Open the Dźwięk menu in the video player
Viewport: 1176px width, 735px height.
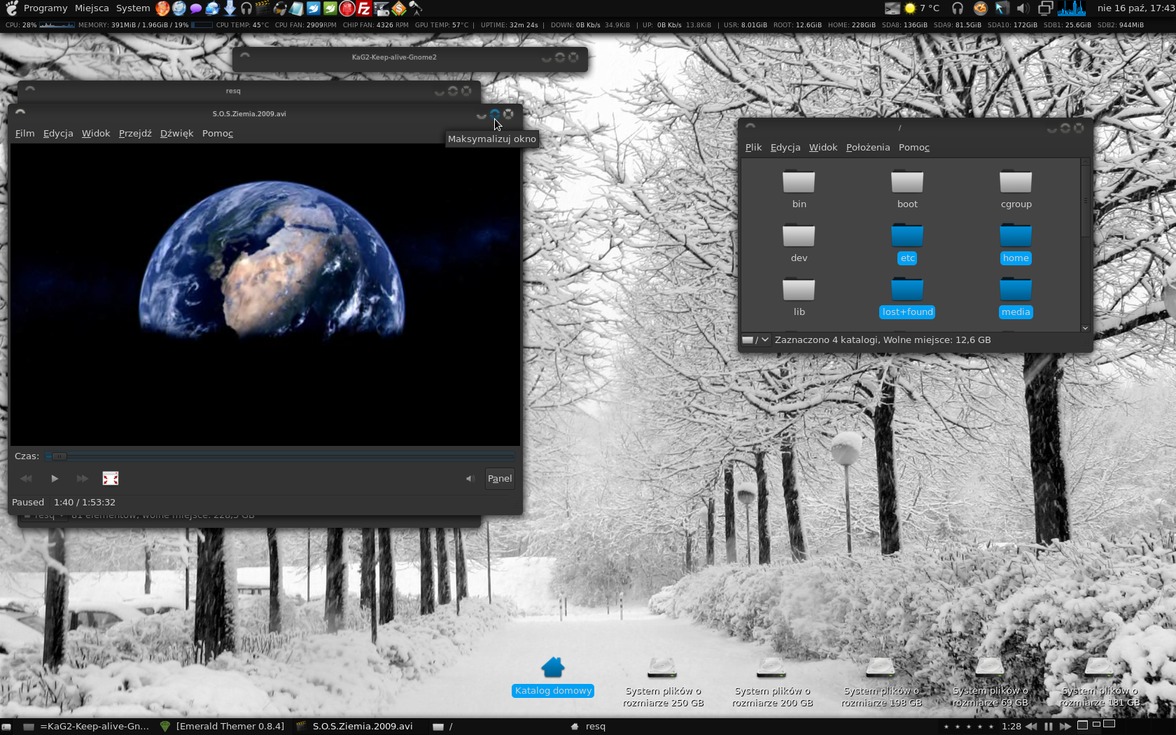pyautogui.click(x=177, y=134)
